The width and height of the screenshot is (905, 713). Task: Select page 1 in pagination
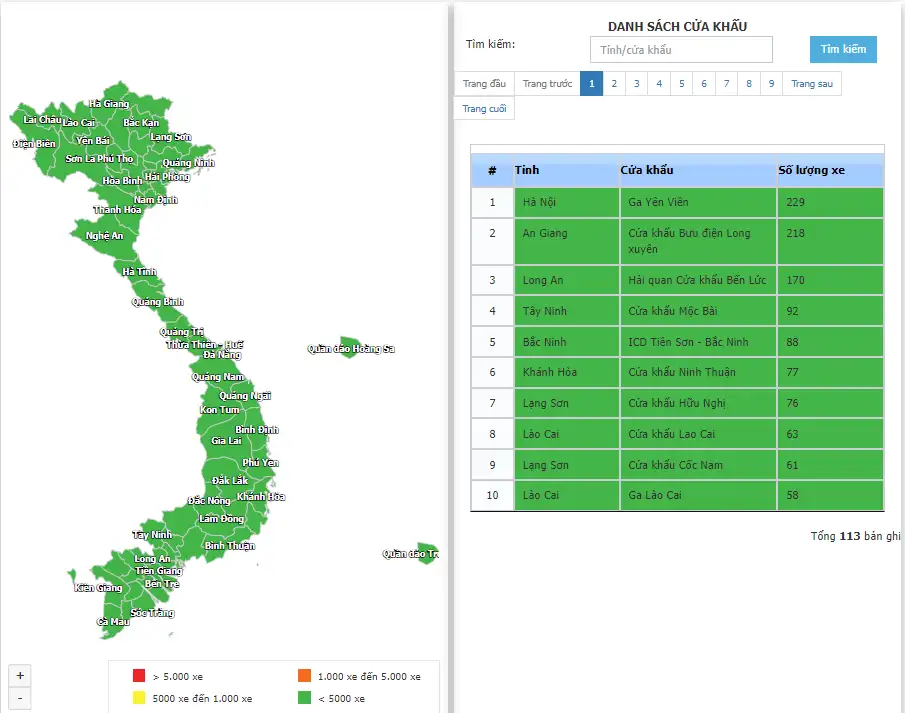click(x=592, y=84)
